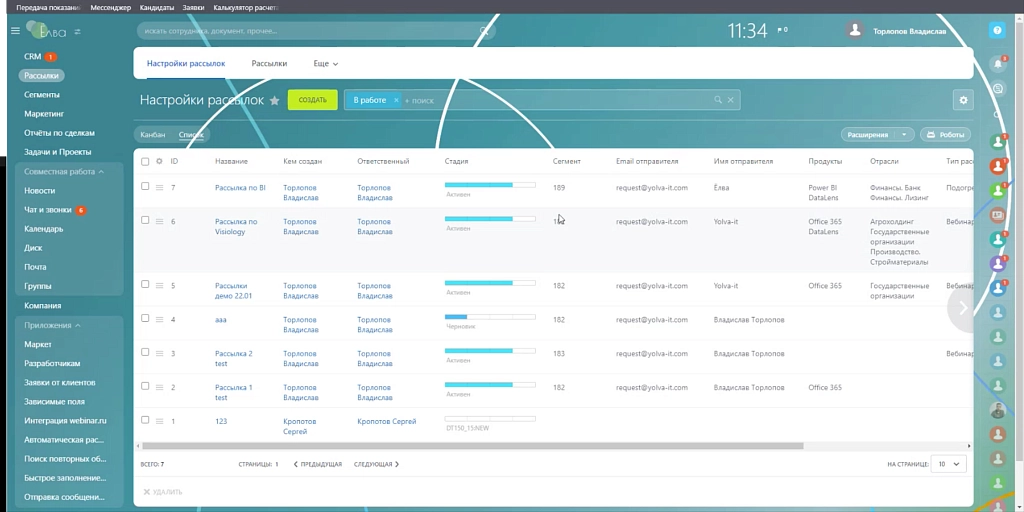Toggle the select-all checkbox in table header
Image resolution: width=1024 pixels, height=512 pixels.
tap(145, 161)
